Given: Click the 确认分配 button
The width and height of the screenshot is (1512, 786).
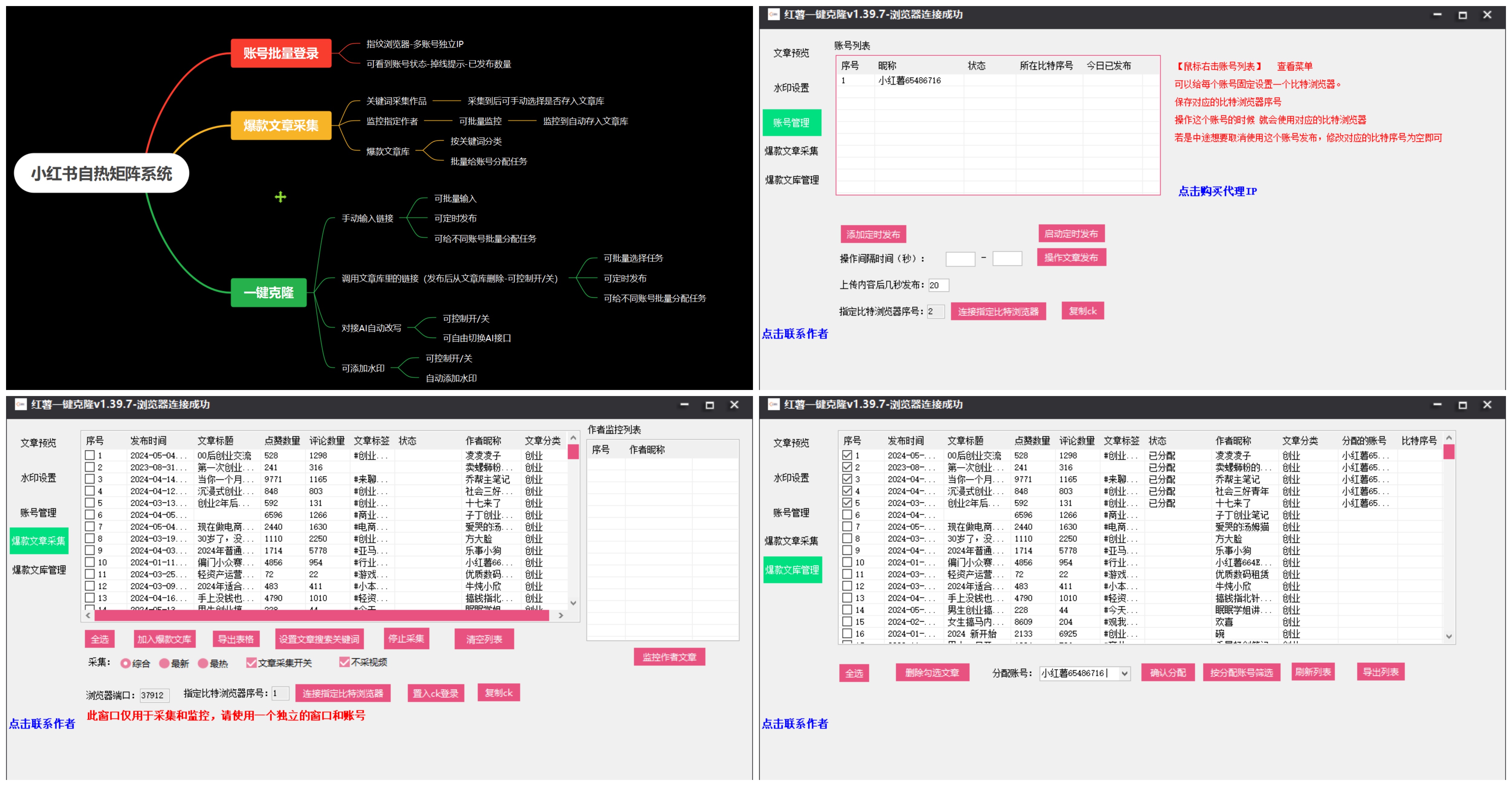Looking at the screenshot, I should [x=1168, y=673].
